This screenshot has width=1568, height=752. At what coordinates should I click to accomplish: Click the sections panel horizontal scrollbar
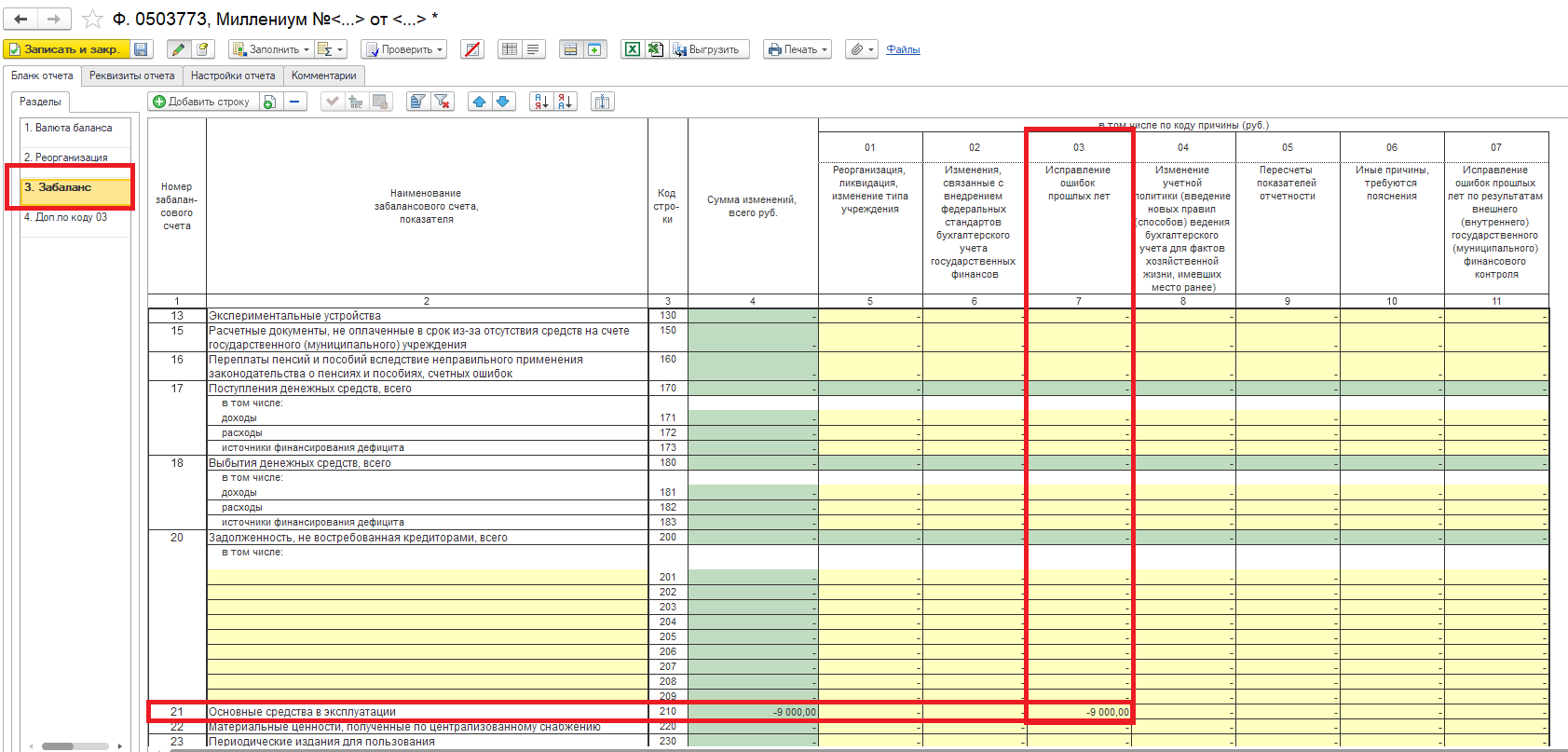pyautogui.click(x=75, y=745)
